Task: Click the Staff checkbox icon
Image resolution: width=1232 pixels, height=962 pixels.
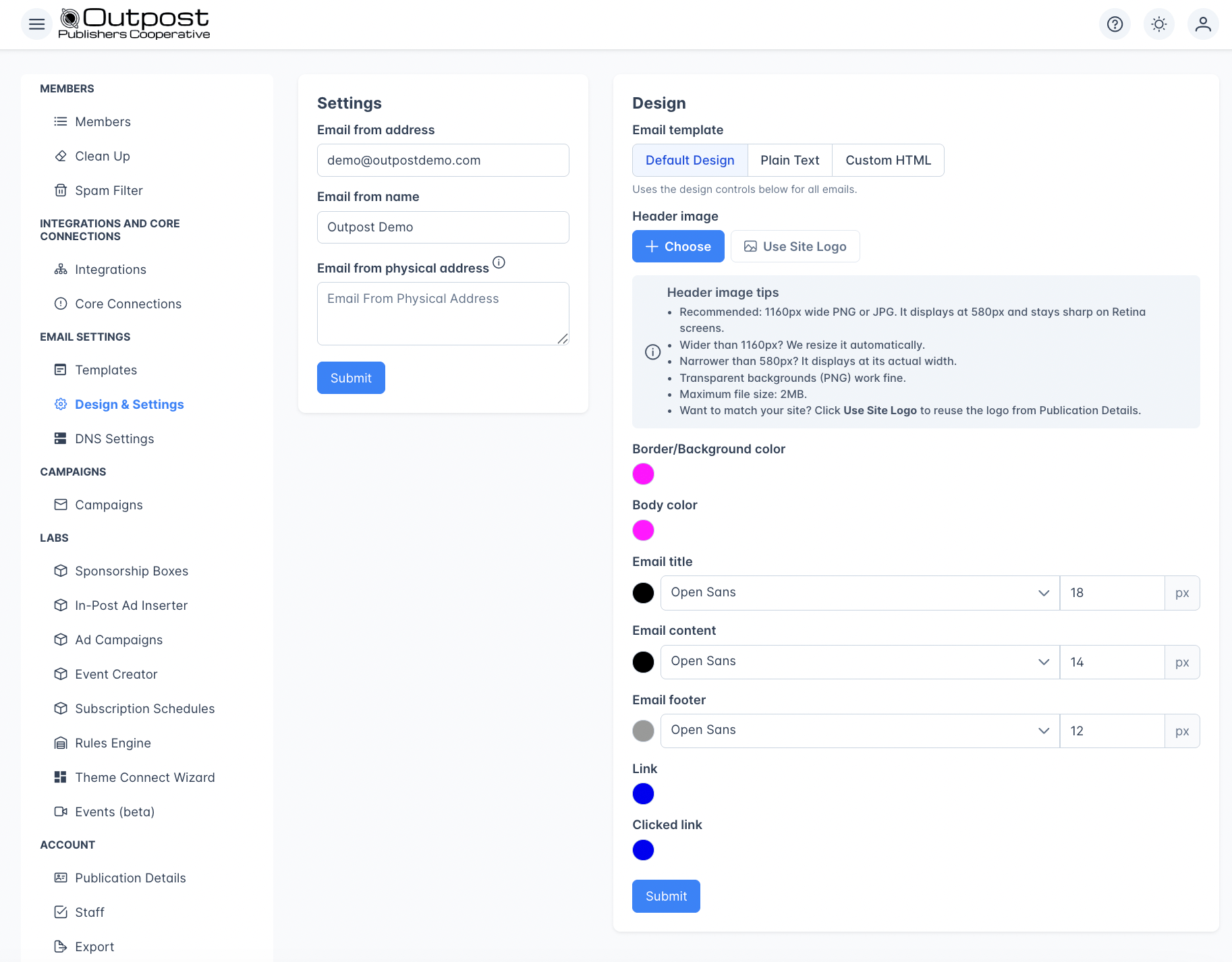Action: tap(61, 912)
